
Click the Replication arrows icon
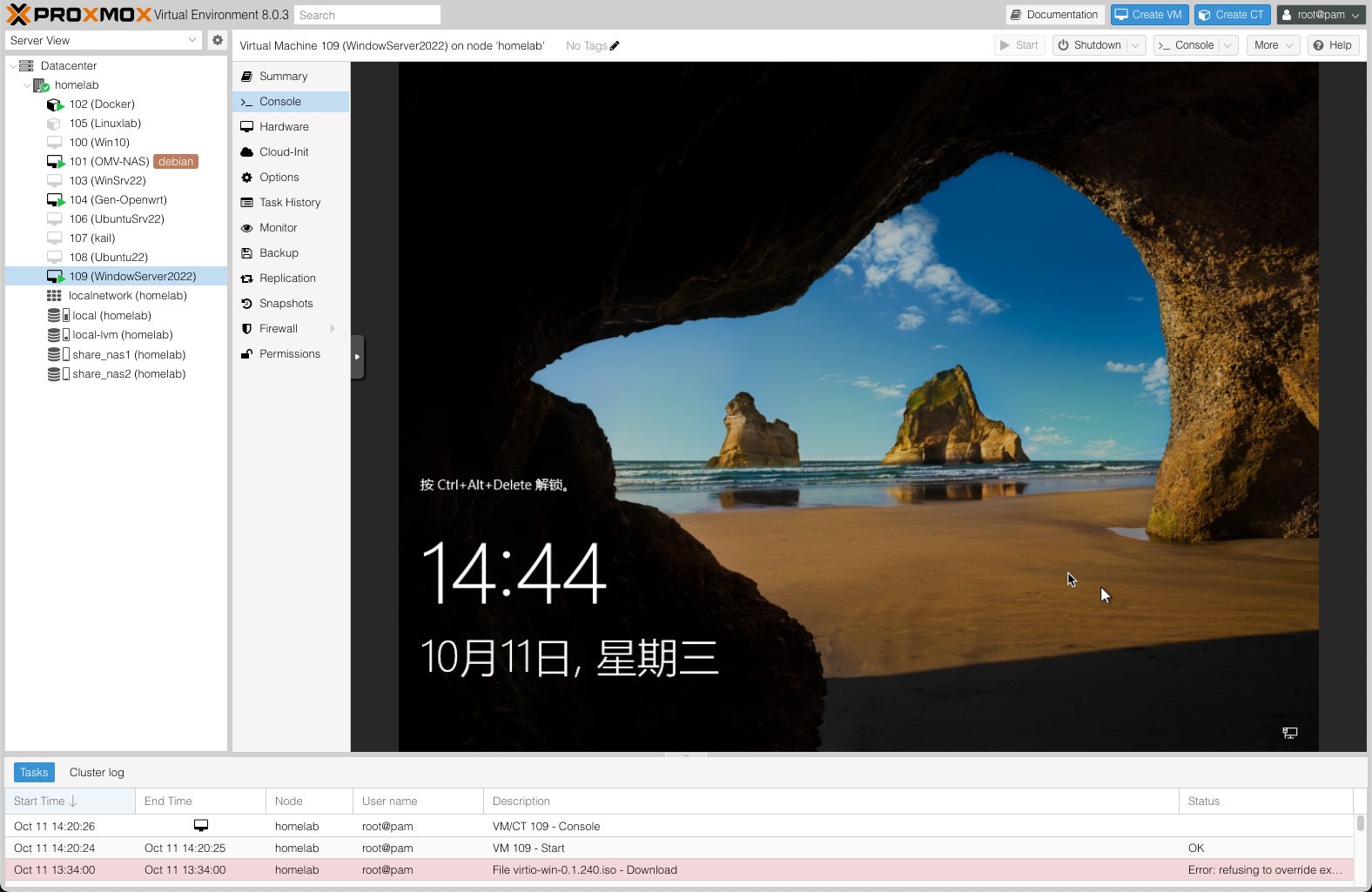point(247,278)
